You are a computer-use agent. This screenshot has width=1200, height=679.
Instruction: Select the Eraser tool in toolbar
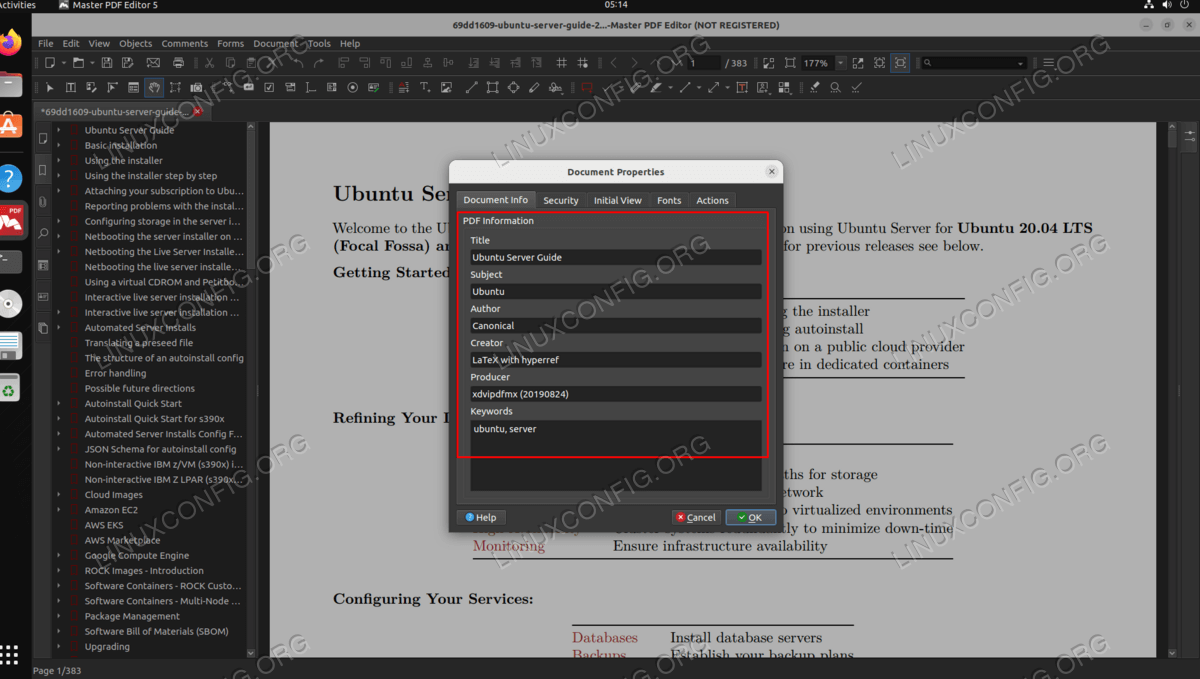[x=814, y=87]
